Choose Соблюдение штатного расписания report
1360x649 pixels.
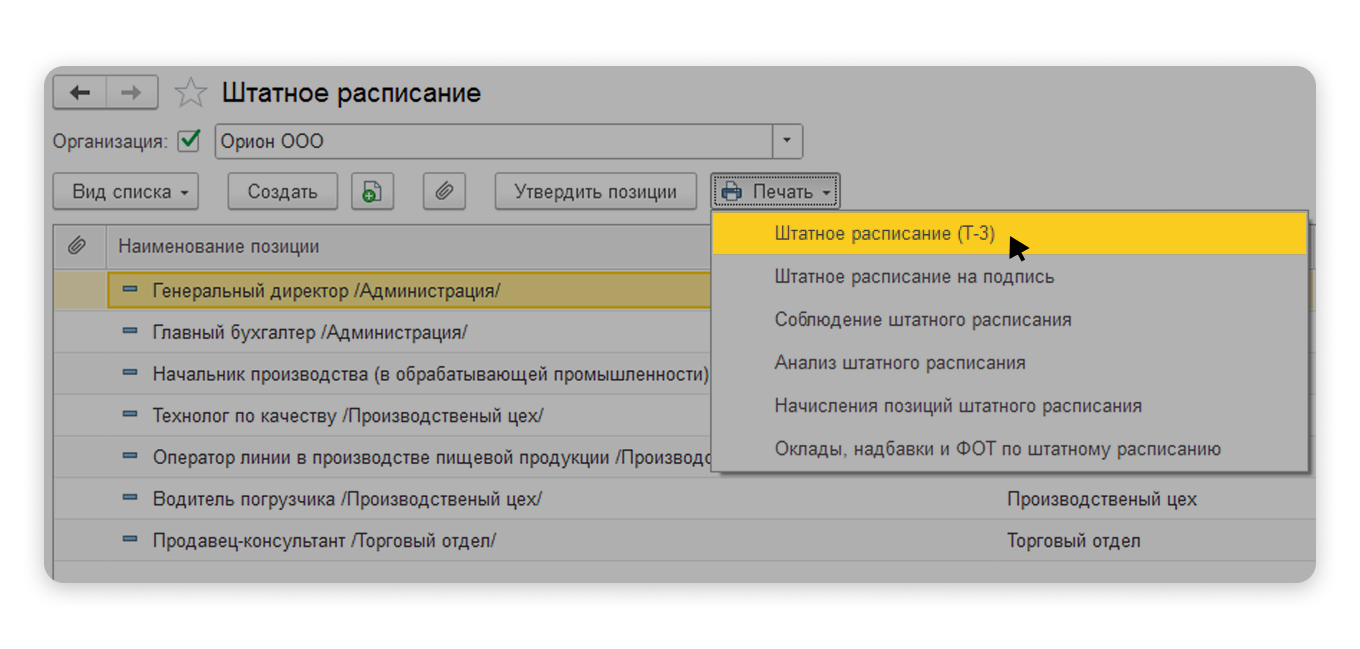pyautogui.click(x=1008, y=320)
